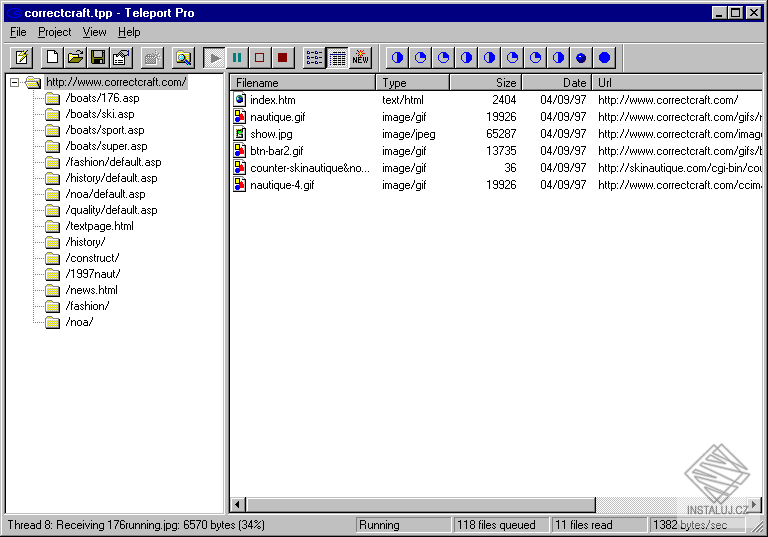Select btn-bar2.gif in file list
The height and width of the screenshot is (537, 768).
pyautogui.click(x=277, y=151)
